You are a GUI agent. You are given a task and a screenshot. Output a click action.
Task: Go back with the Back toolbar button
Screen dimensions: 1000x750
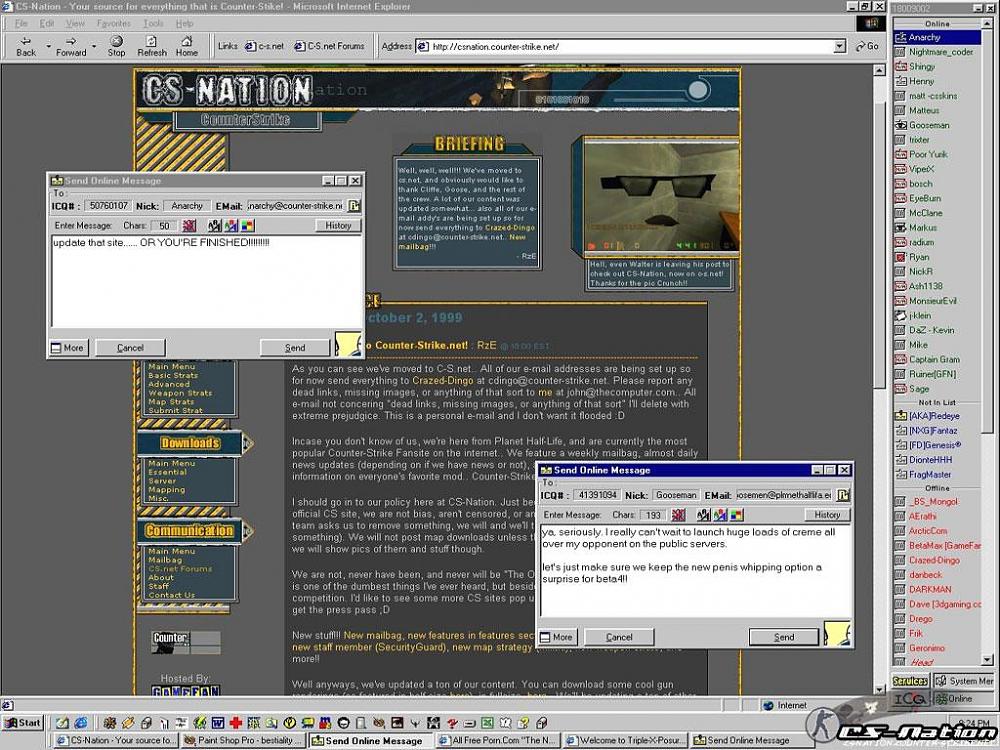26,47
